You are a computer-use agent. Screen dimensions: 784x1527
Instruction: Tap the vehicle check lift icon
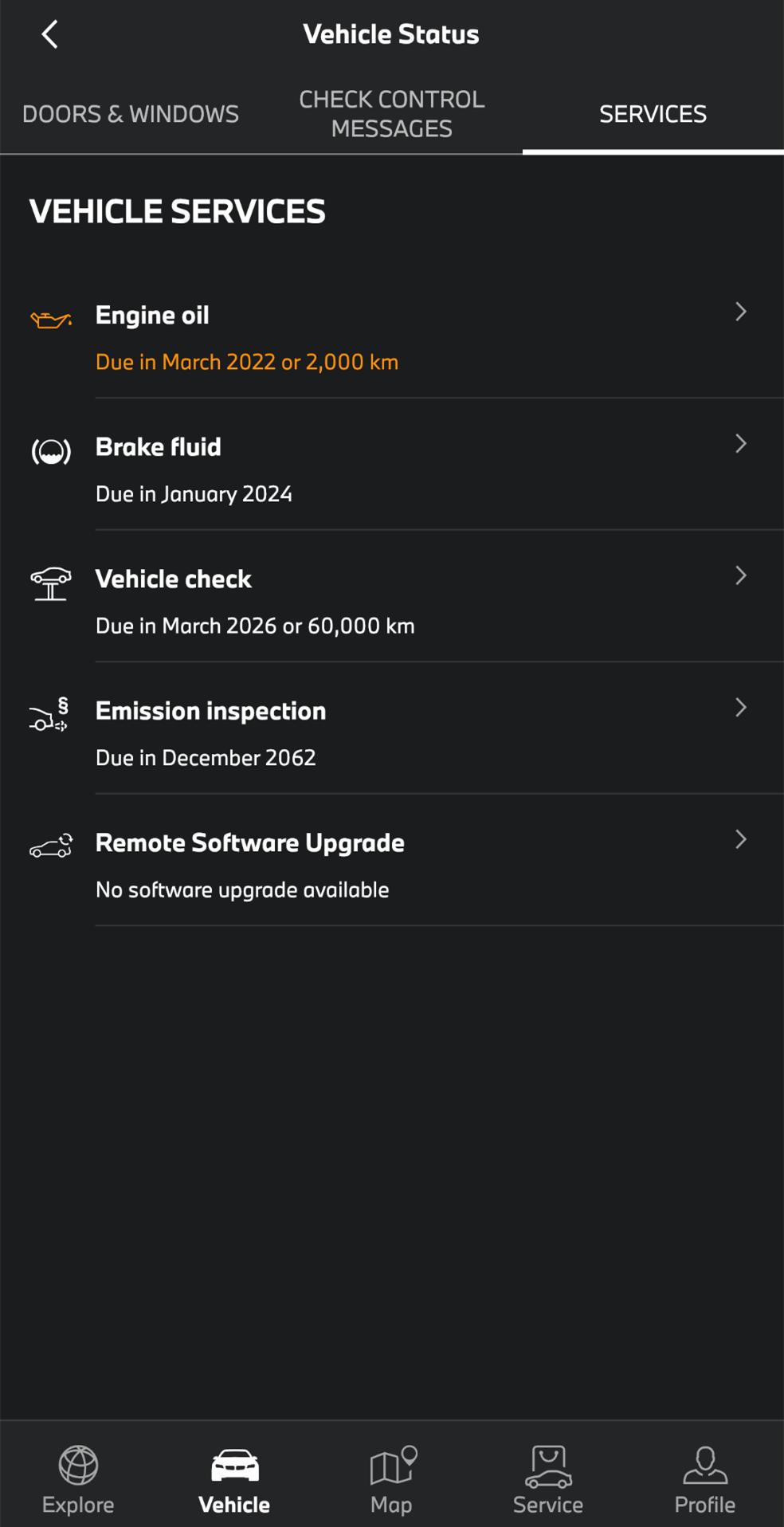coord(51,583)
